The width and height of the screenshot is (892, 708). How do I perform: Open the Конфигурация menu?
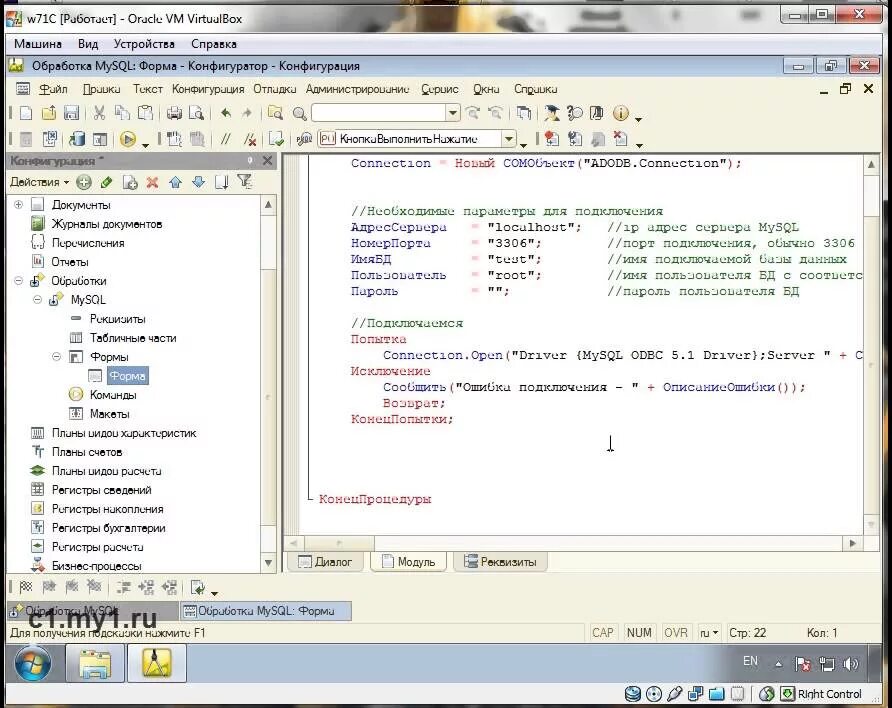click(x=208, y=89)
